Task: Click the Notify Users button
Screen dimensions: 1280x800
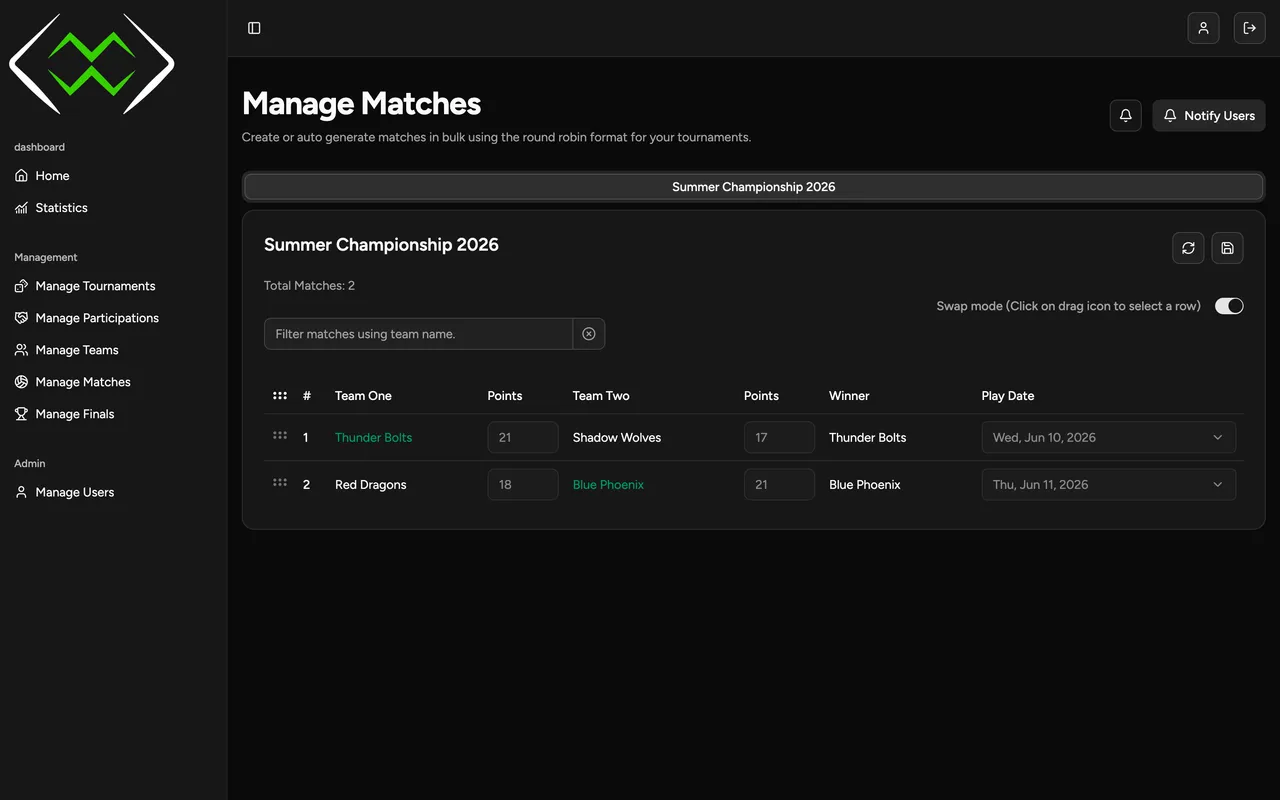Action: click(x=1209, y=116)
